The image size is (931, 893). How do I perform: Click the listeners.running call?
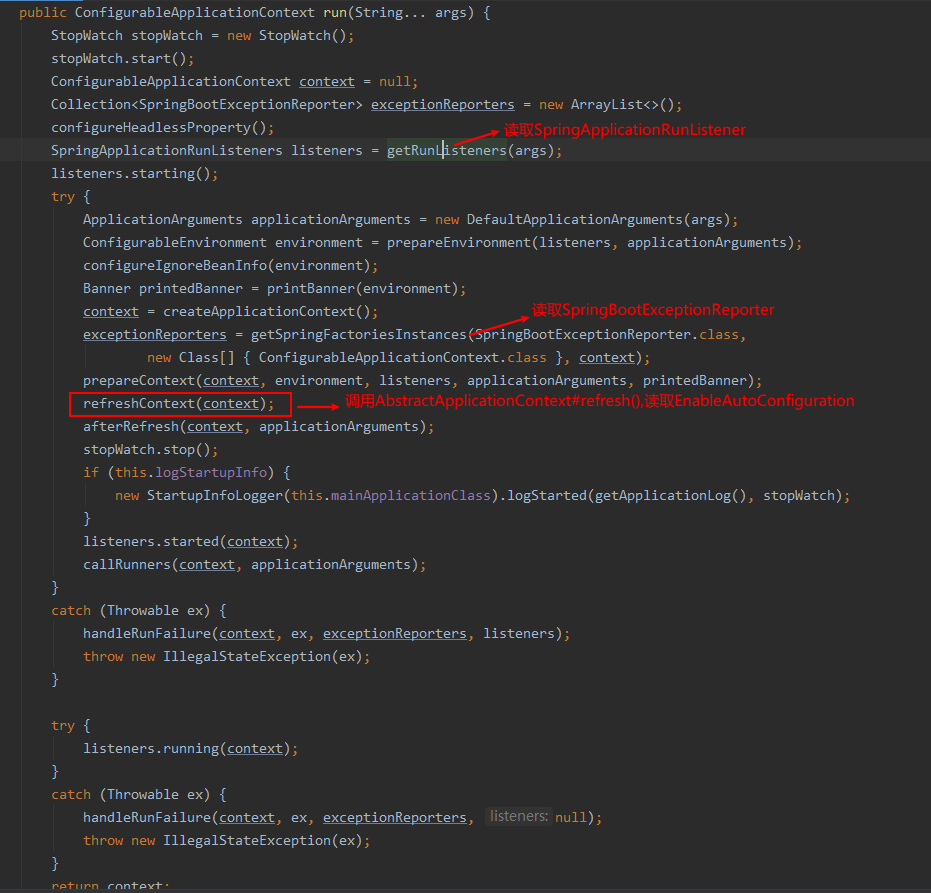pyautogui.click(x=151, y=749)
